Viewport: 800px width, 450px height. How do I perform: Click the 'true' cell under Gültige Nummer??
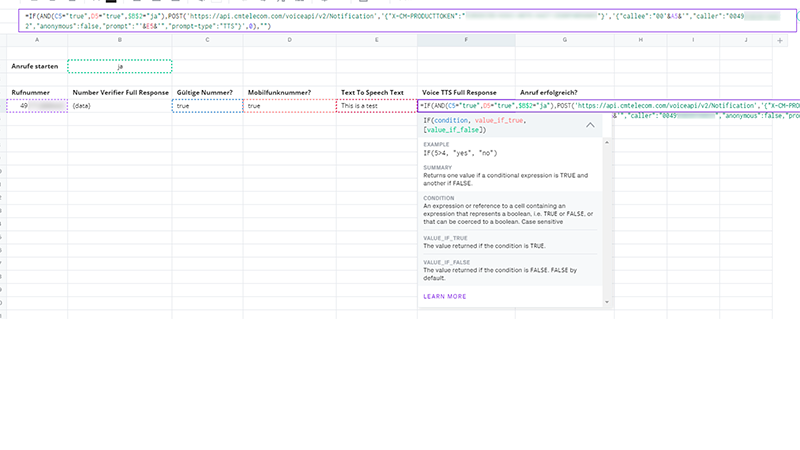click(x=206, y=105)
